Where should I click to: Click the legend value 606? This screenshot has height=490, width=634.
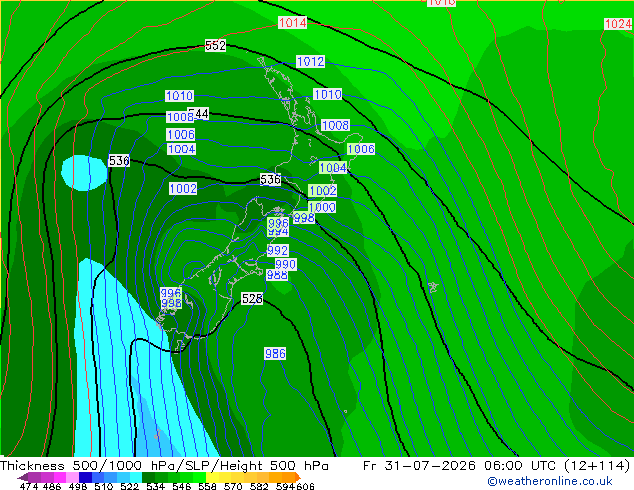click(305, 486)
